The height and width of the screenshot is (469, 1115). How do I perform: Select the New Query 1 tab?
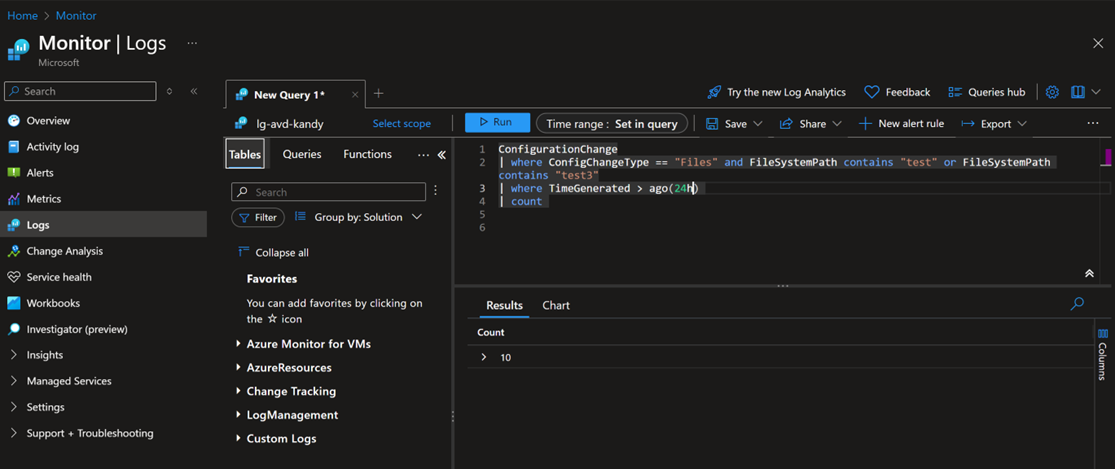[x=289, y=95]
